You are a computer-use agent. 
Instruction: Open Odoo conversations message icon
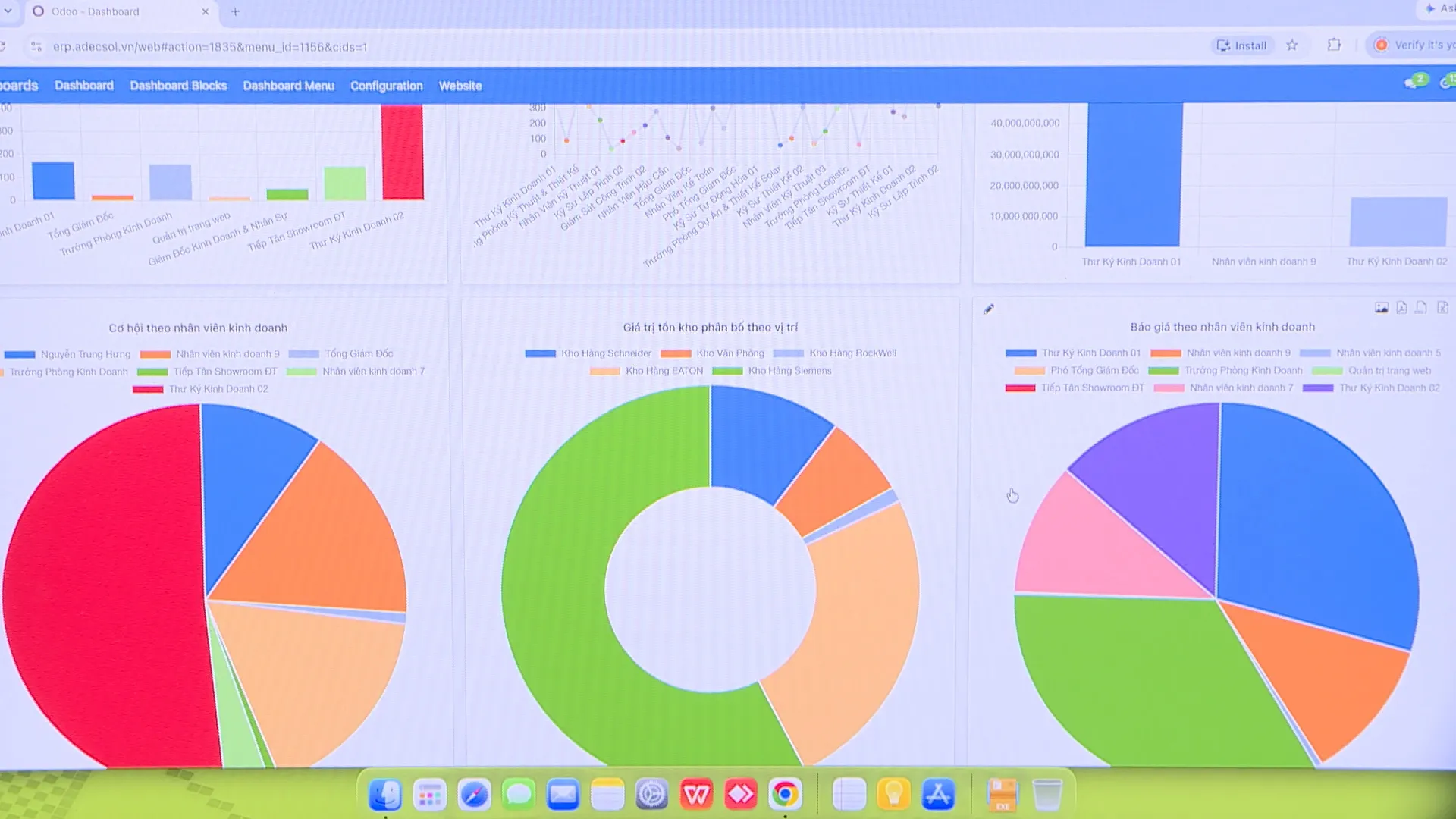pos(1412,82)
